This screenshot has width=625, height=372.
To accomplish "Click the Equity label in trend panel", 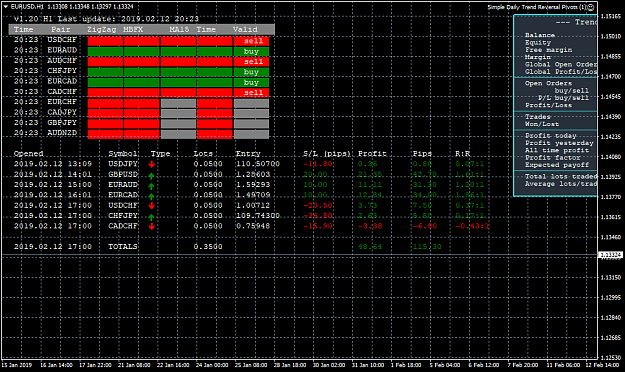I will pyautogui.click(x=538, y=42).
